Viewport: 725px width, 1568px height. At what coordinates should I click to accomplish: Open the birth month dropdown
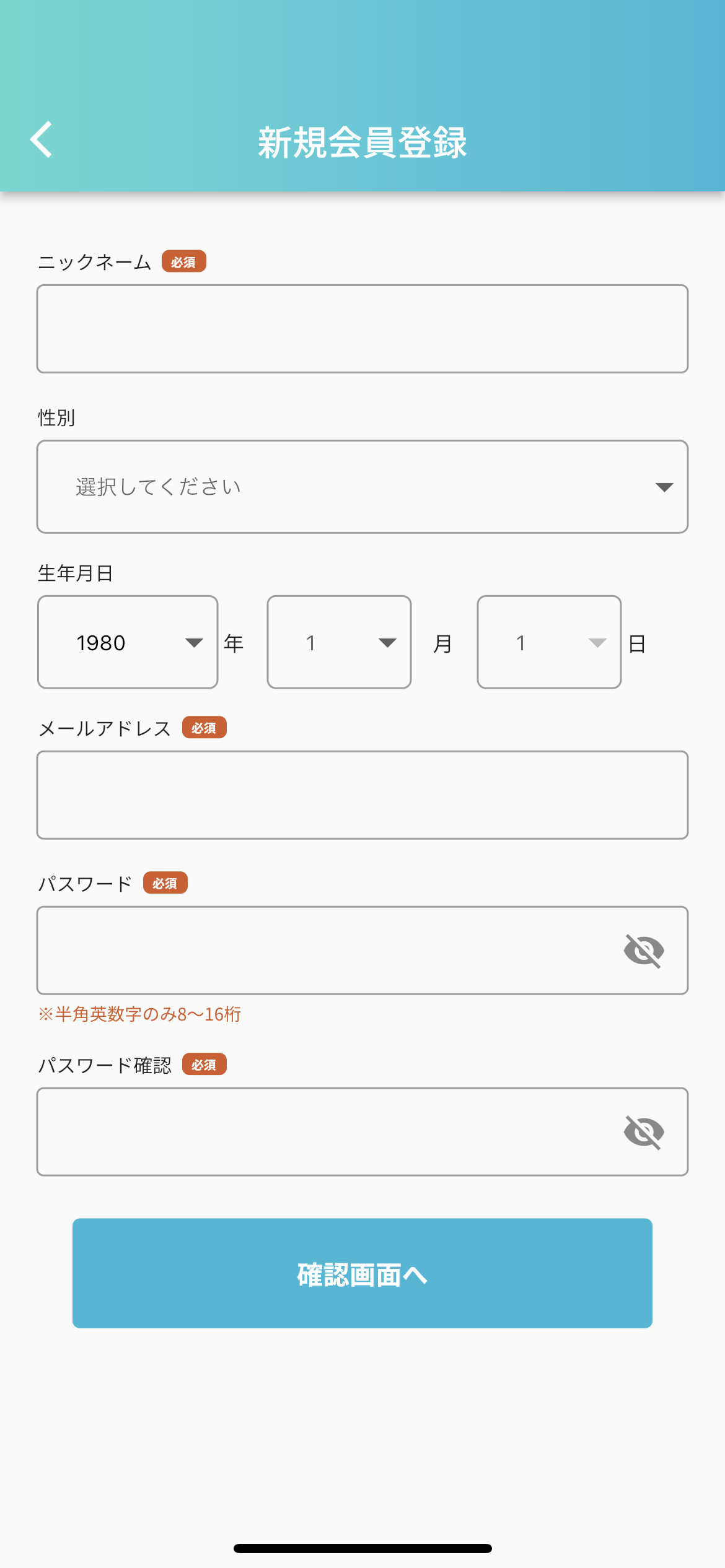coord(339,642)
